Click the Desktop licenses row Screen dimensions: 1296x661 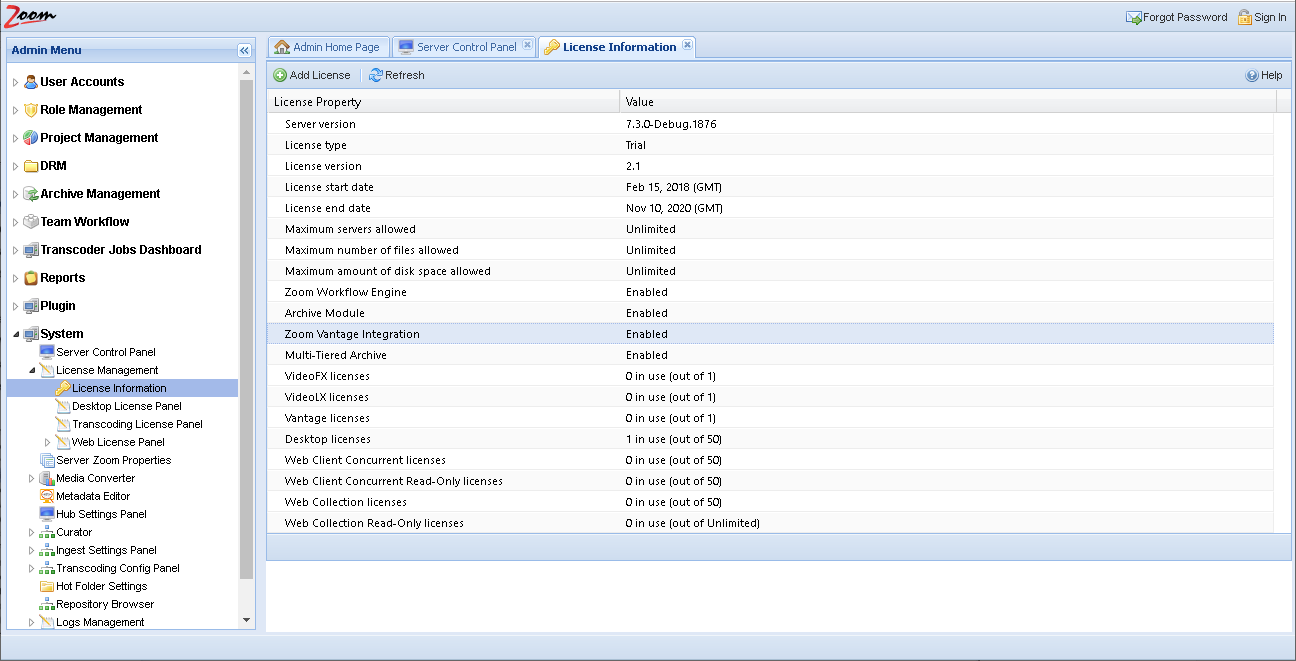tap(770, 439)
